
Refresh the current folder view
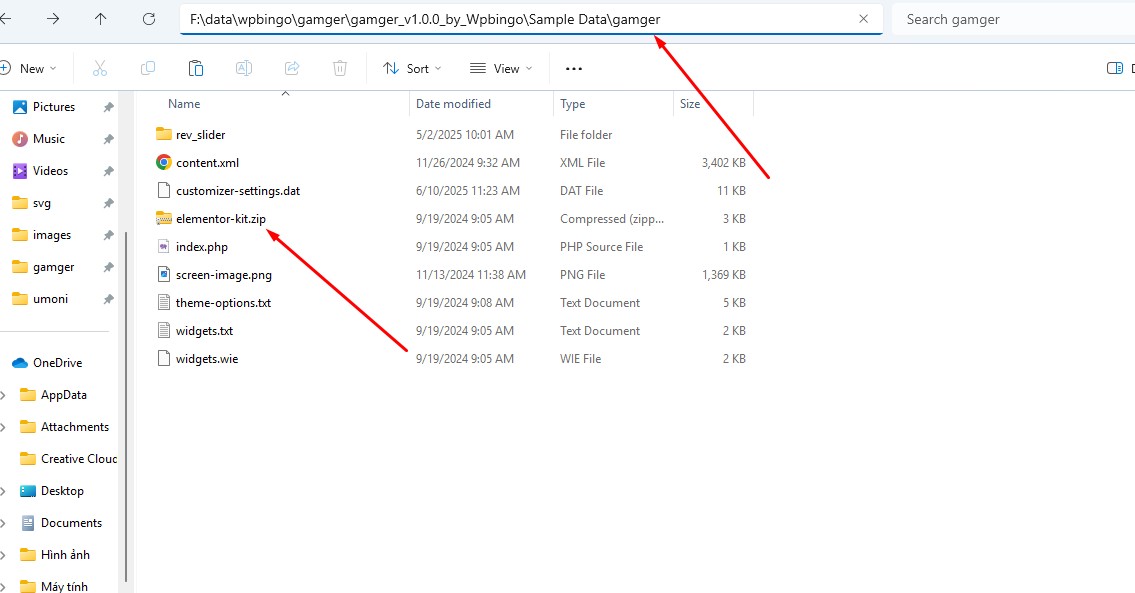click(149, 19)
